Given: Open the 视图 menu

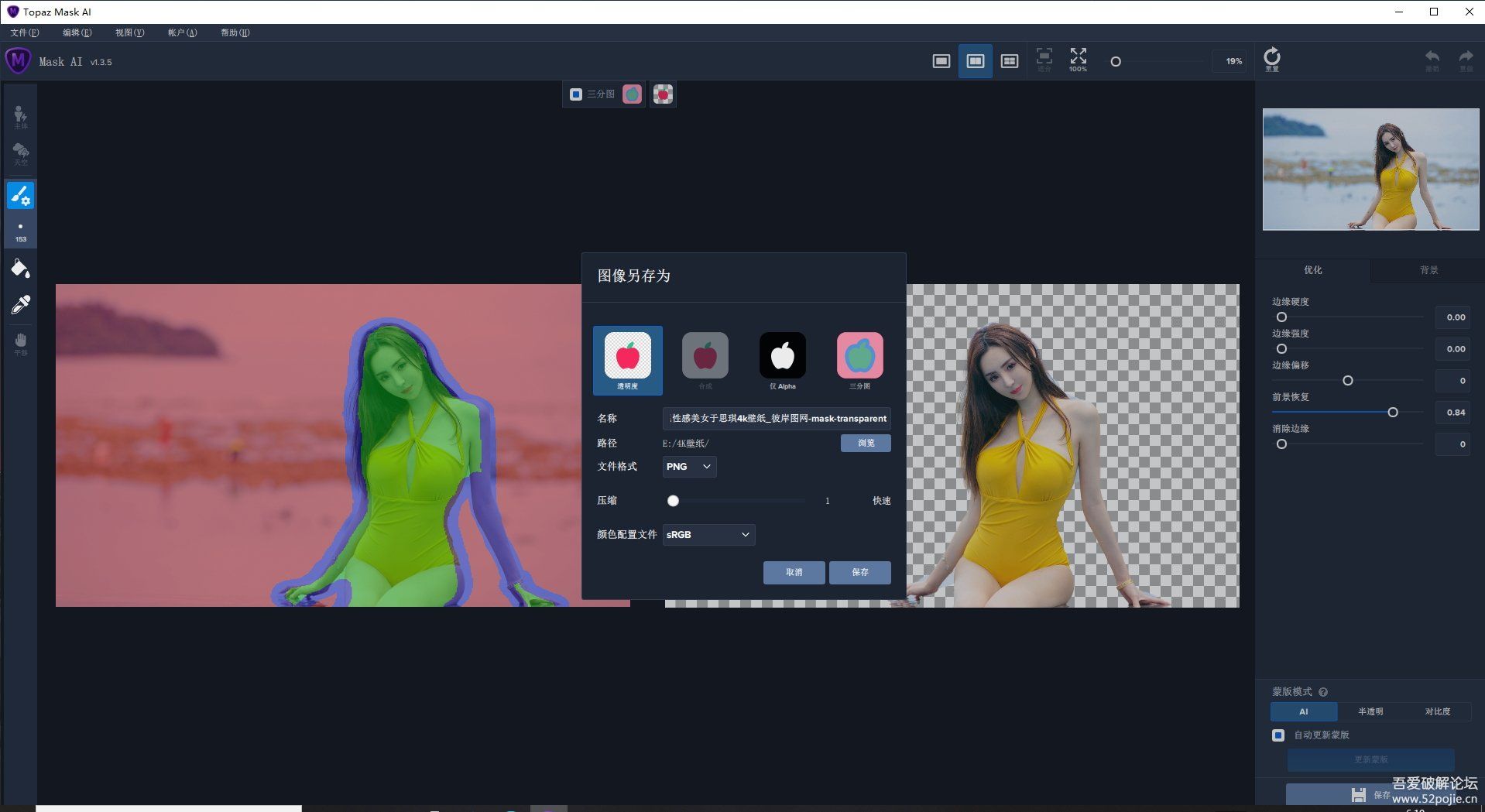Looking at the screenshot, I should click(x=129, y=33).
